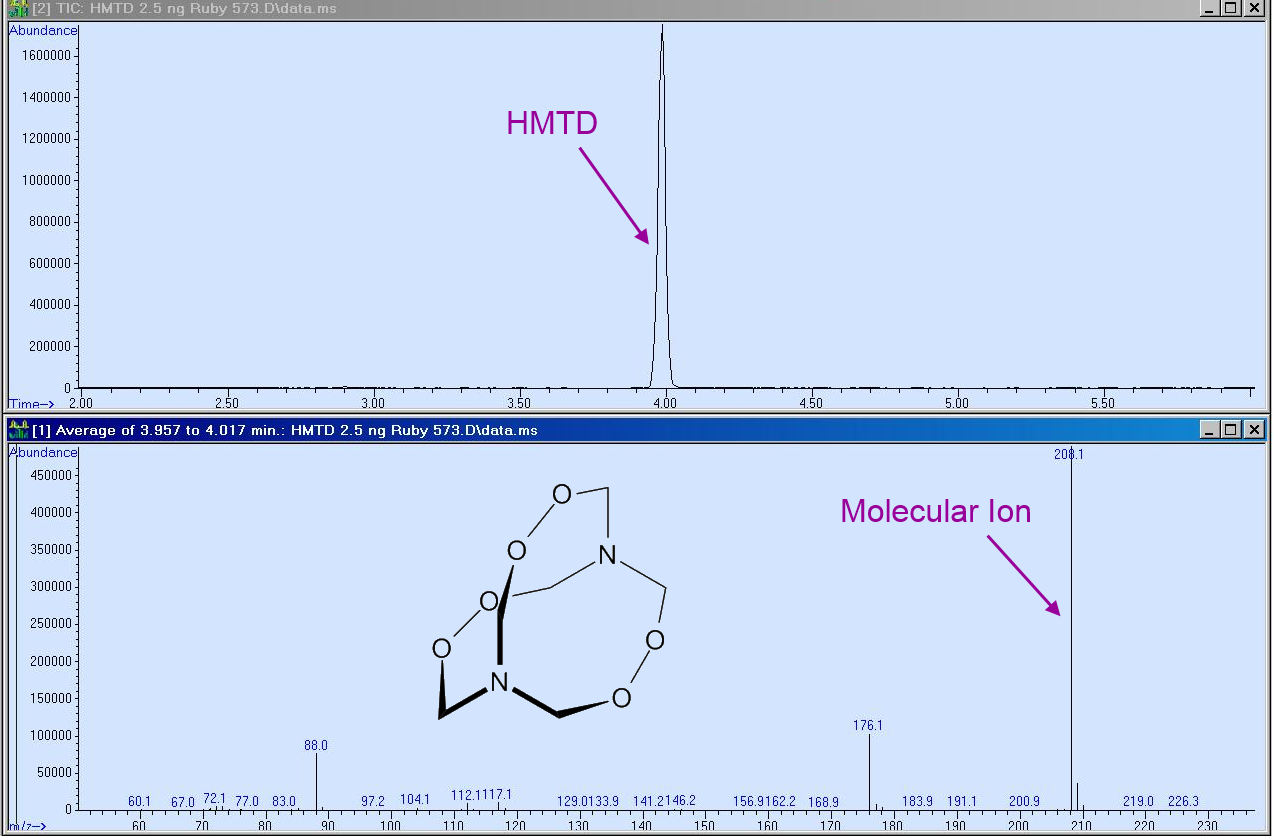The image size is (1273, 836).
Task: Maximize the mass spectrum window
Action: (x=1228, y=429)
